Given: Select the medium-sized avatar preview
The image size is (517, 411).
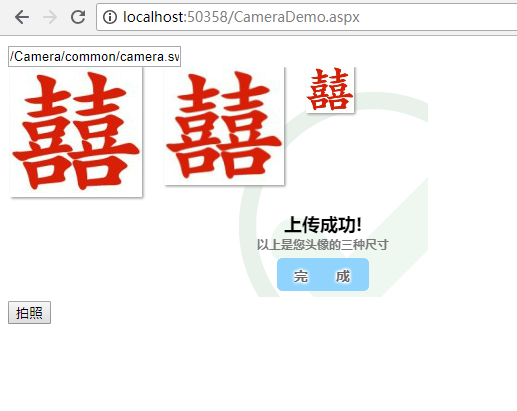Looking at the screenshot, I should coord(224,126).
